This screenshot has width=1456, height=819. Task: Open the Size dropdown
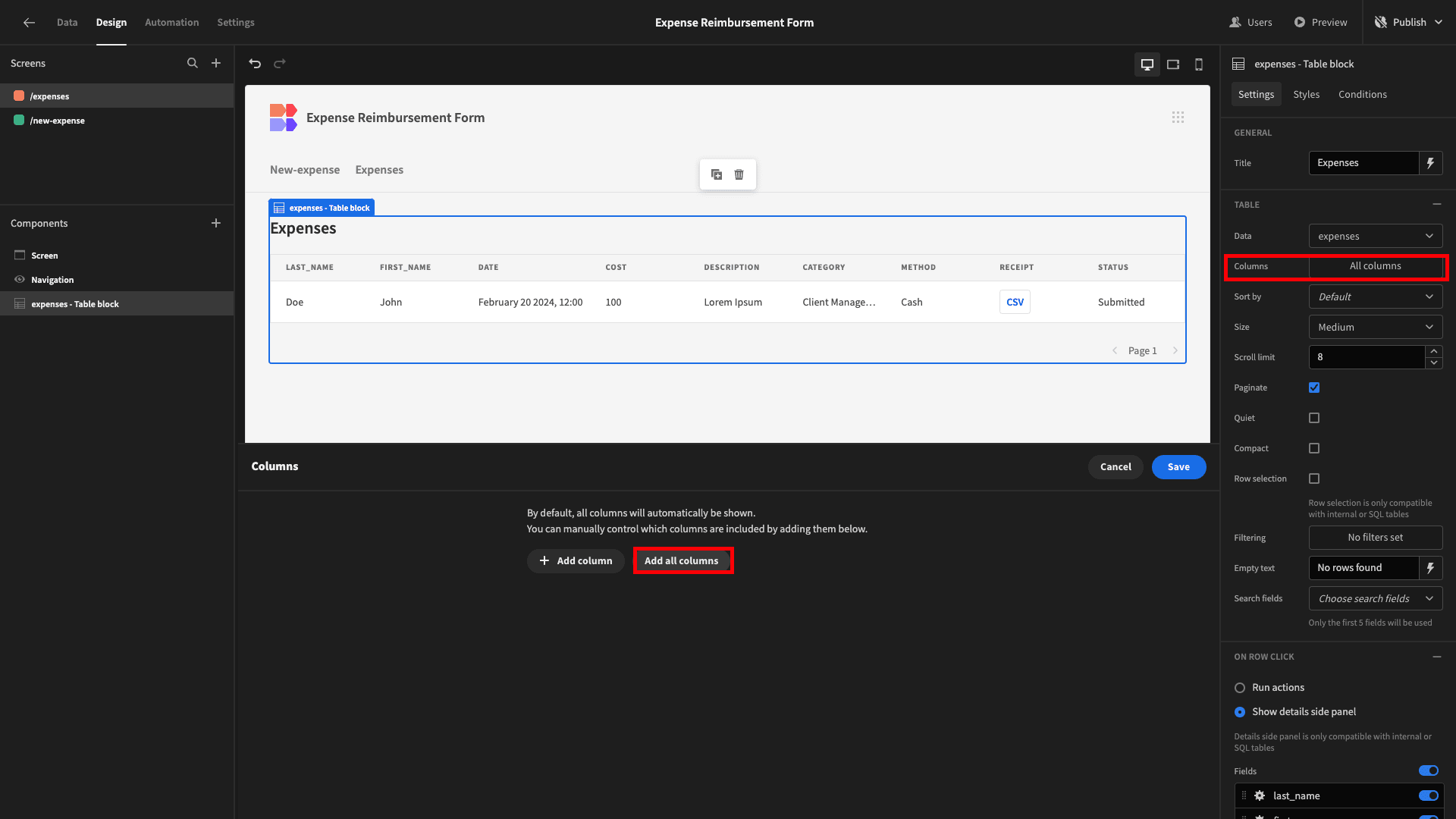1376,327
